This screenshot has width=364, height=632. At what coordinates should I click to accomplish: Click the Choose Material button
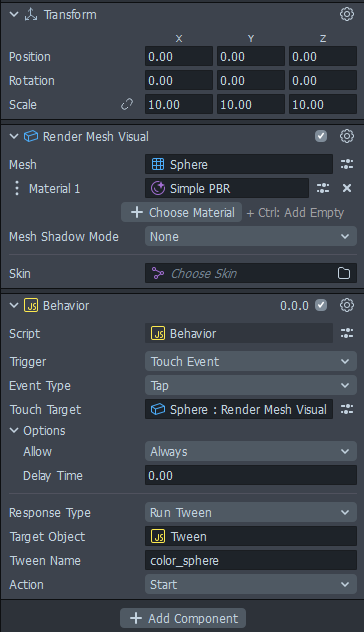click(181, 212)
